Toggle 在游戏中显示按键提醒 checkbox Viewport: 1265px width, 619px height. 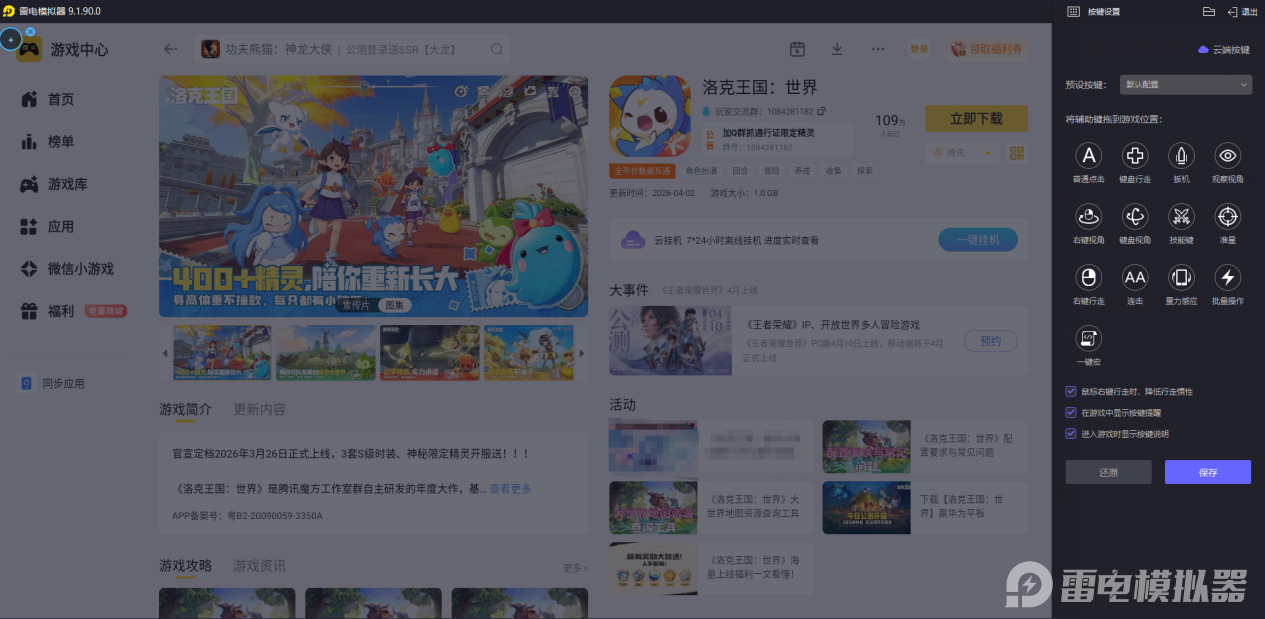pyautogui.click(x=1072, y=413)
